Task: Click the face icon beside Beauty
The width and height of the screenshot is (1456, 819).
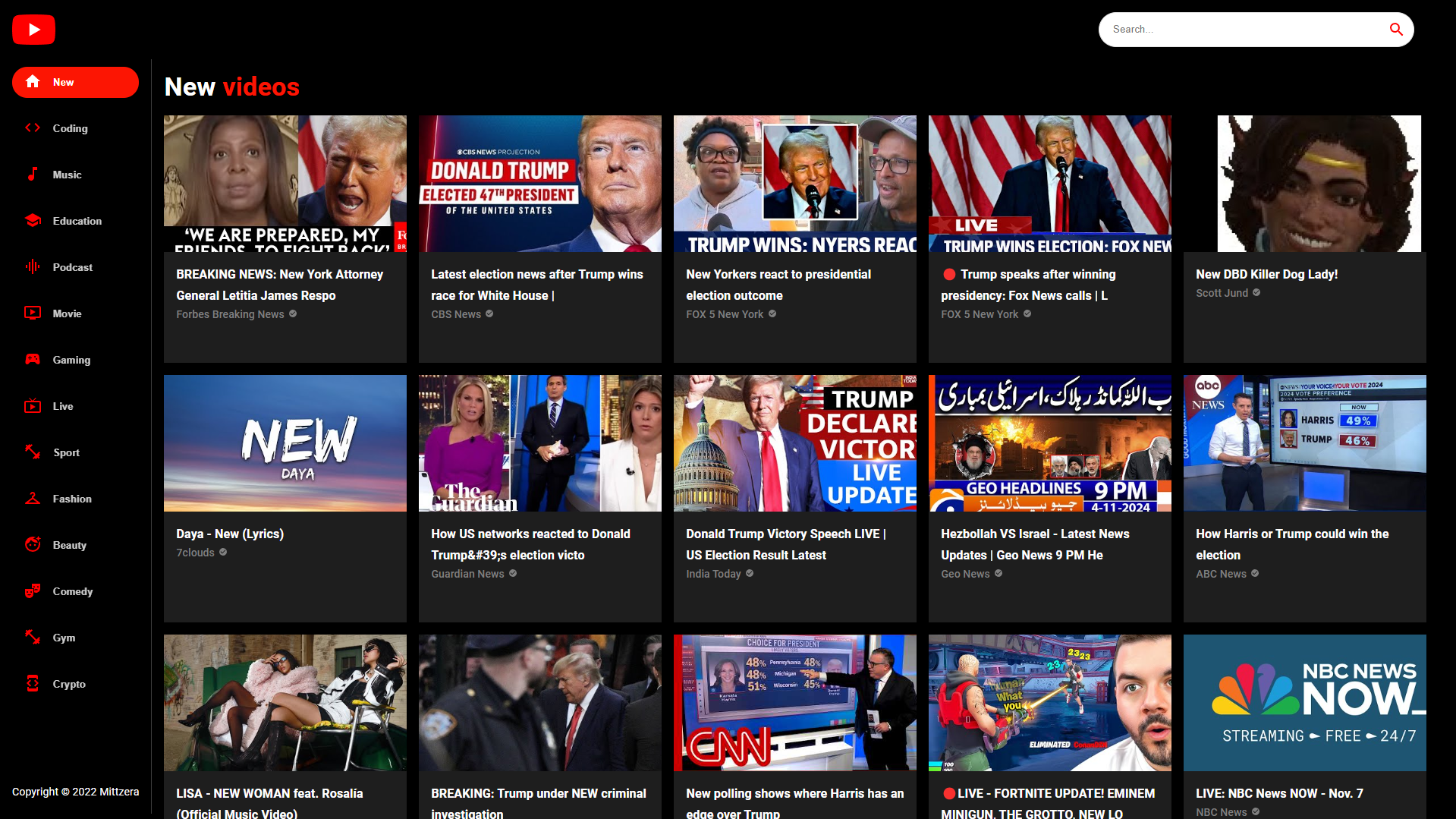Action: tap(33, 545)
